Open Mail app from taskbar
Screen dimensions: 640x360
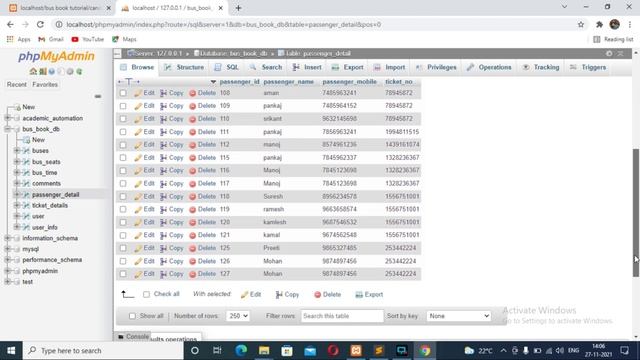[x=310, y=351]
